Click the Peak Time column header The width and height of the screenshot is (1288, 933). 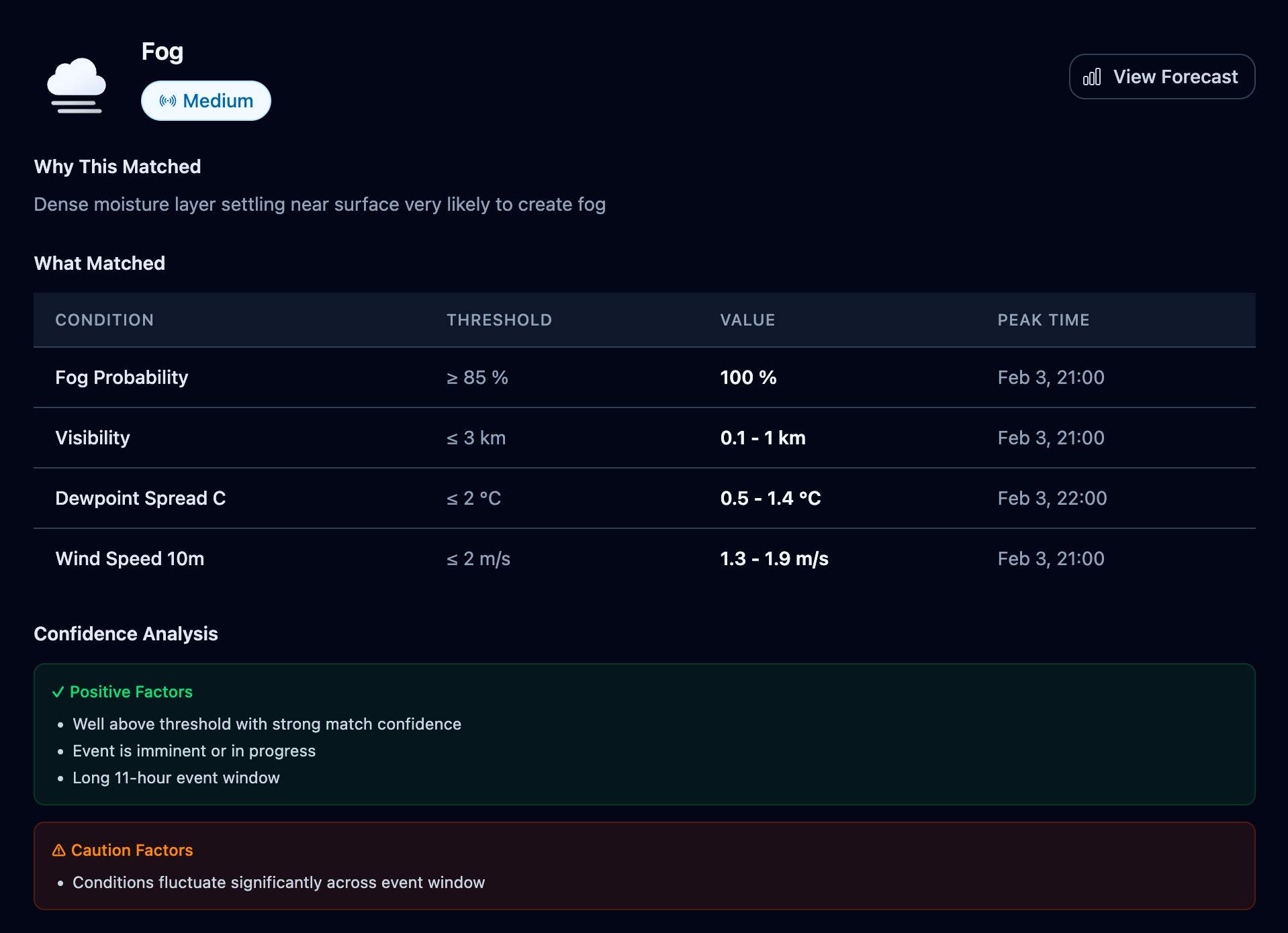pos(1043,320)
